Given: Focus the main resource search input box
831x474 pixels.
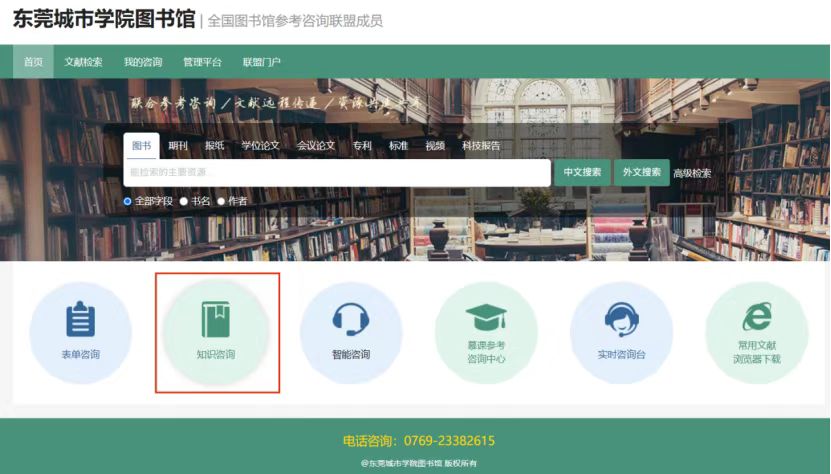Looking at the screenshot, I should coord(337,172).
